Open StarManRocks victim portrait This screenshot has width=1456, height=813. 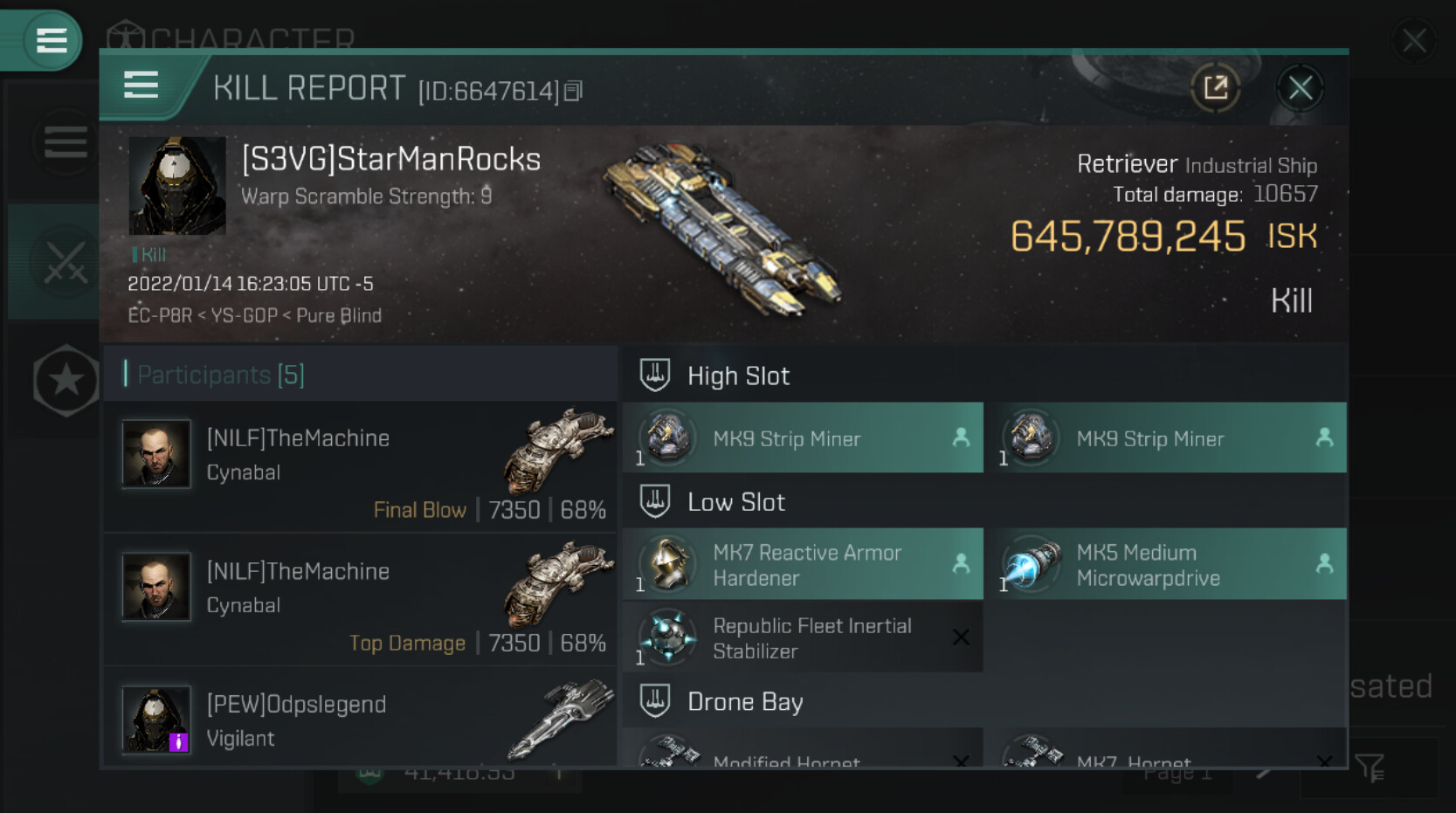(177, 185)
